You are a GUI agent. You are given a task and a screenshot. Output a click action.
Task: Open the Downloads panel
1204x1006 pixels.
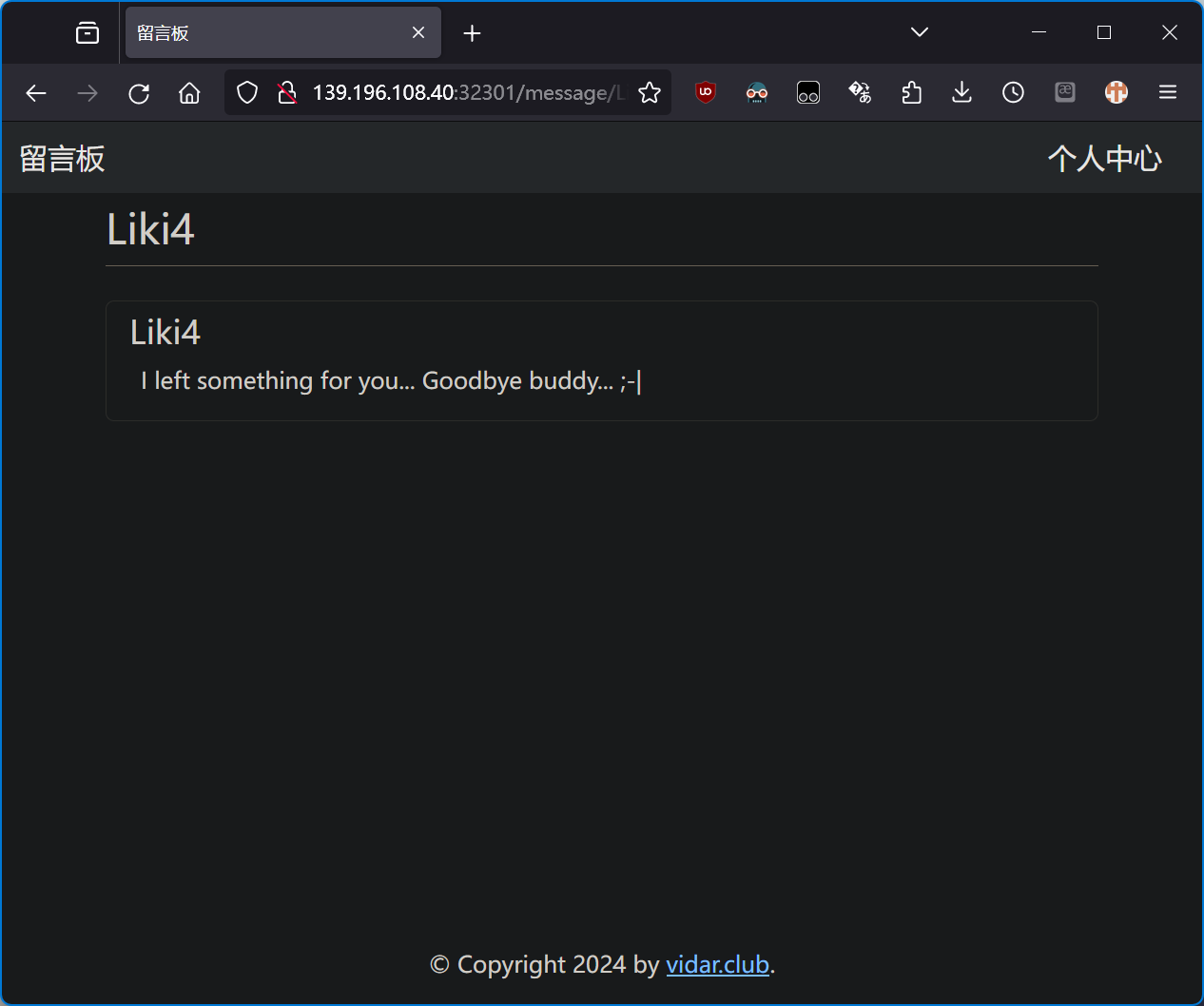point(961,92)
